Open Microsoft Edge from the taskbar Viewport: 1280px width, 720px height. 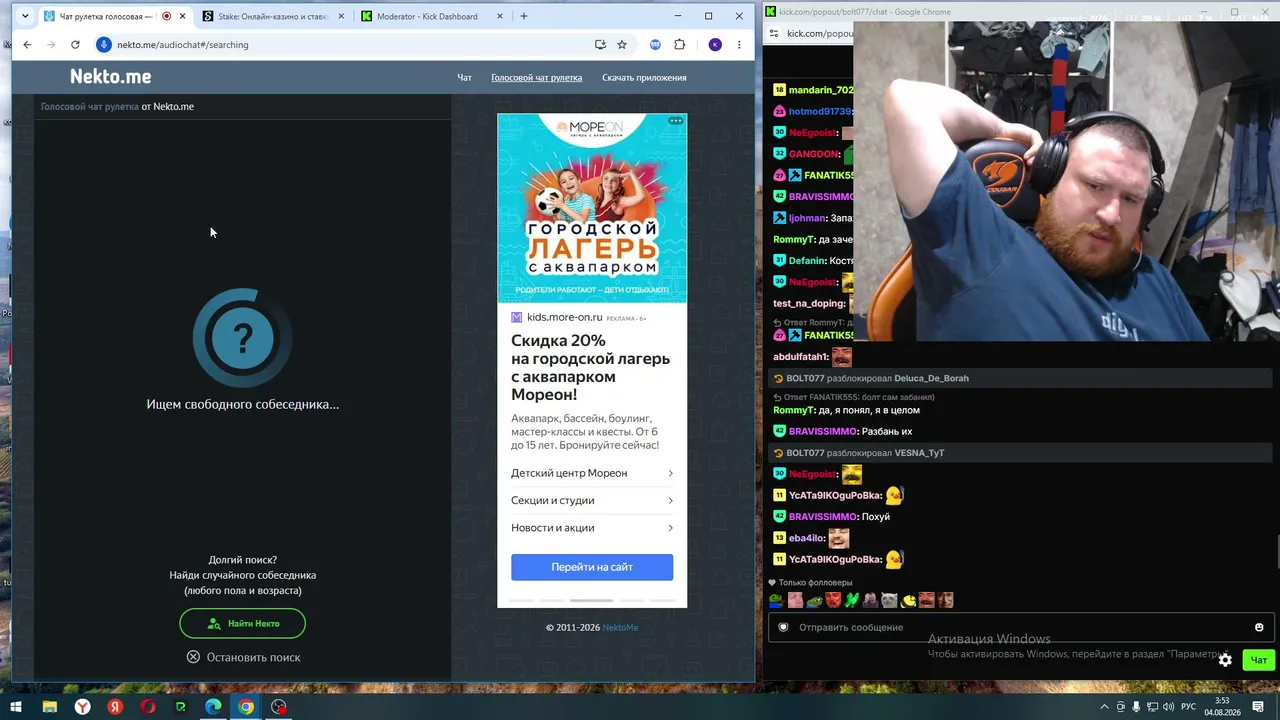(213, 707)
